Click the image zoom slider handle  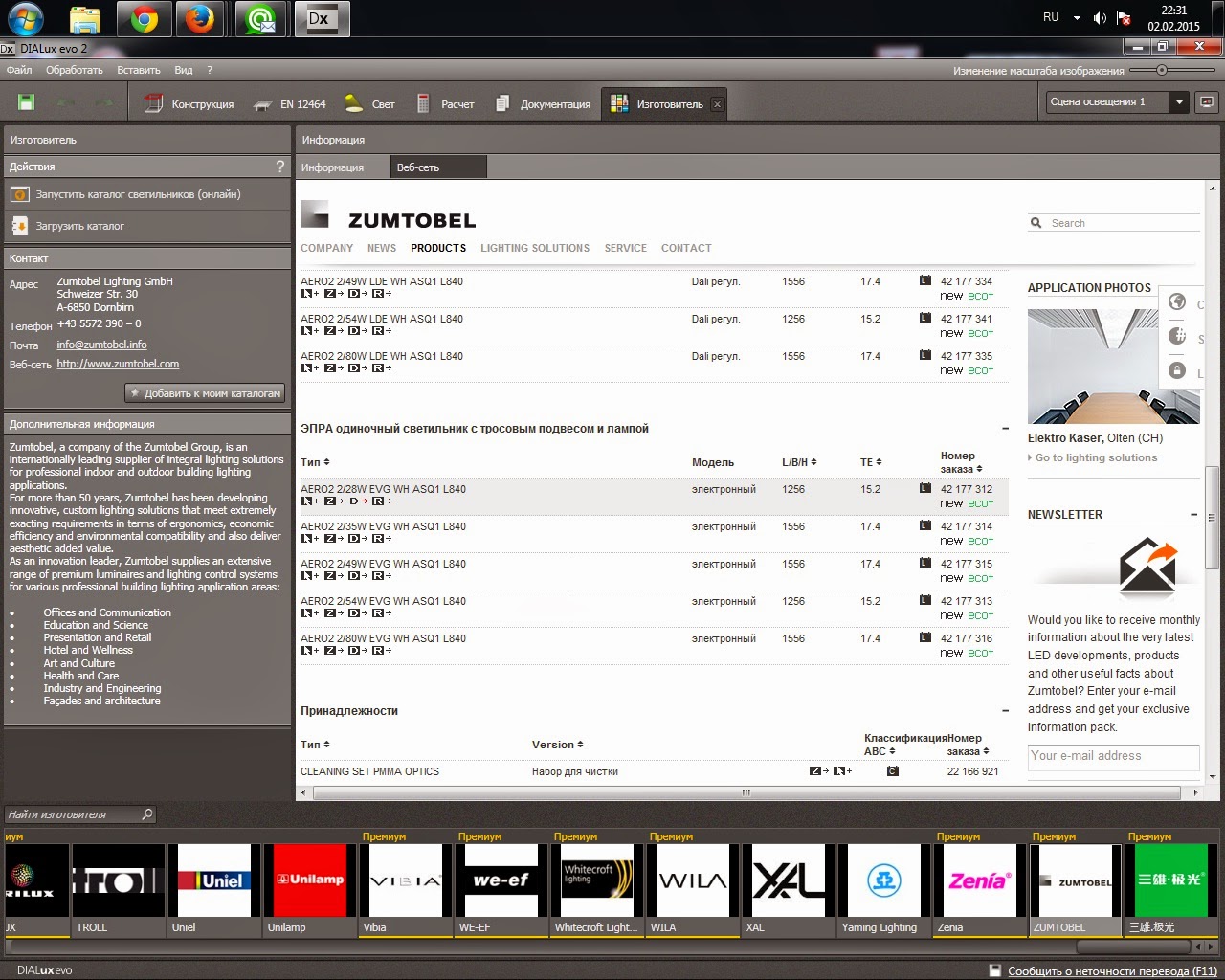point(1162,70)
